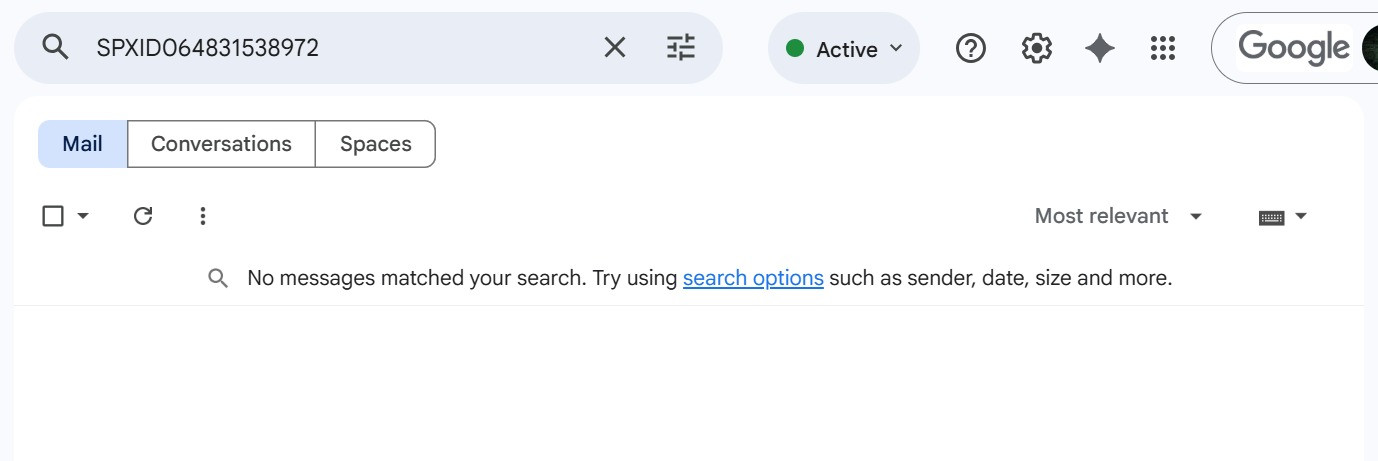This screenshot has height=461, width=1378.
Task: Click the search field containing SPXID064831538972
Action: 340,47
